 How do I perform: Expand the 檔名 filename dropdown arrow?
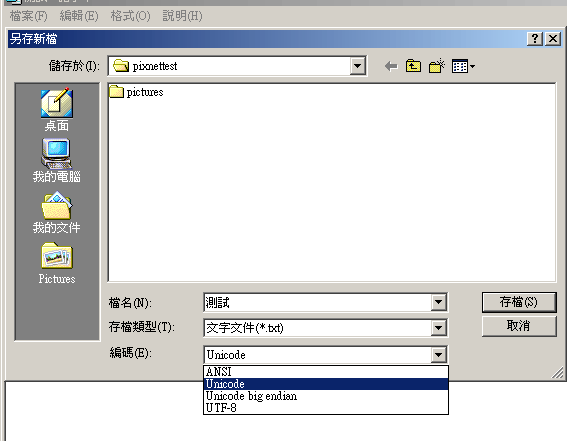438,302
